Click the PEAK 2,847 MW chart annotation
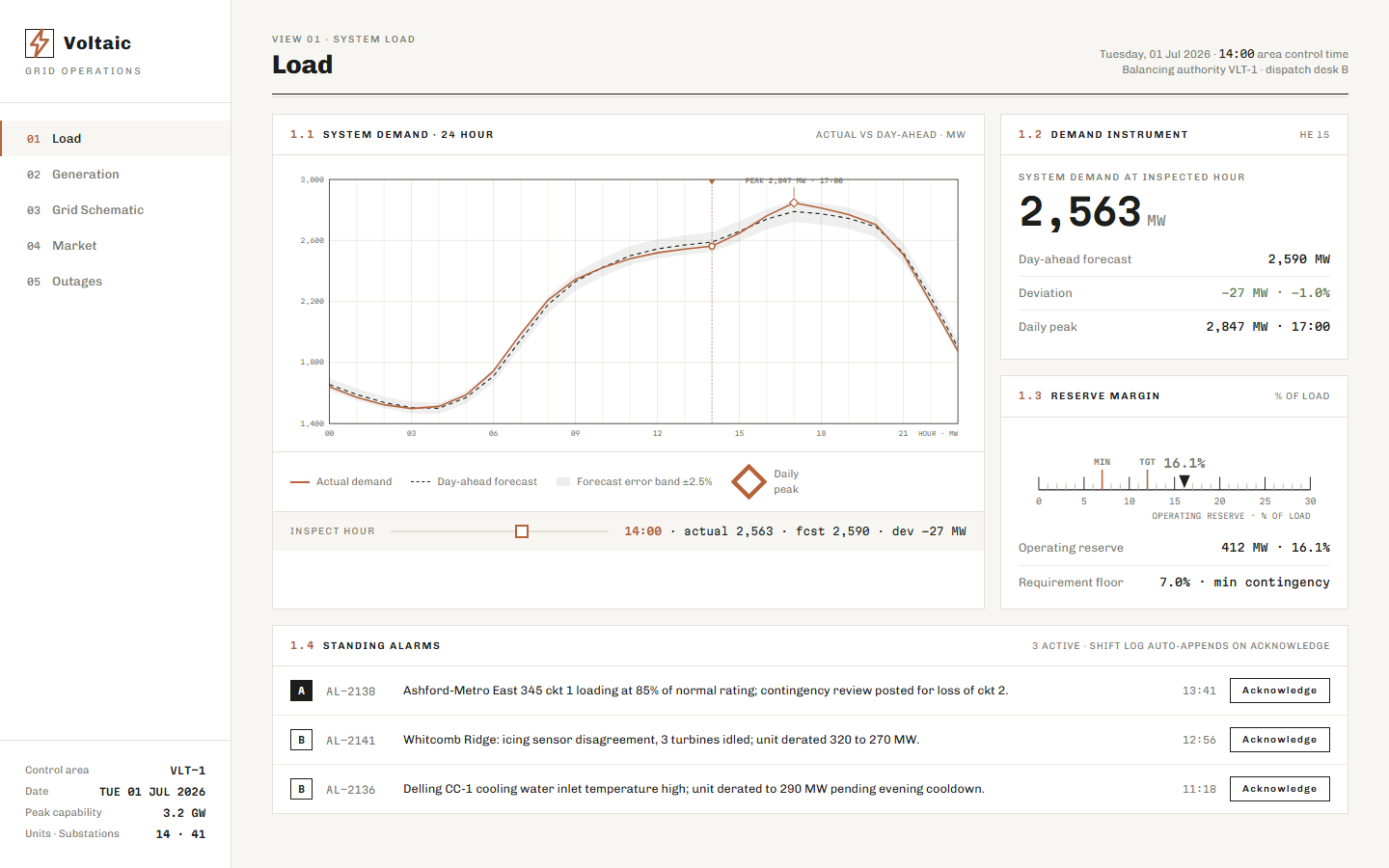Image resolution: width=1389 pixels, height=868 pixels. pyautogui.click(x=794, y=180)
